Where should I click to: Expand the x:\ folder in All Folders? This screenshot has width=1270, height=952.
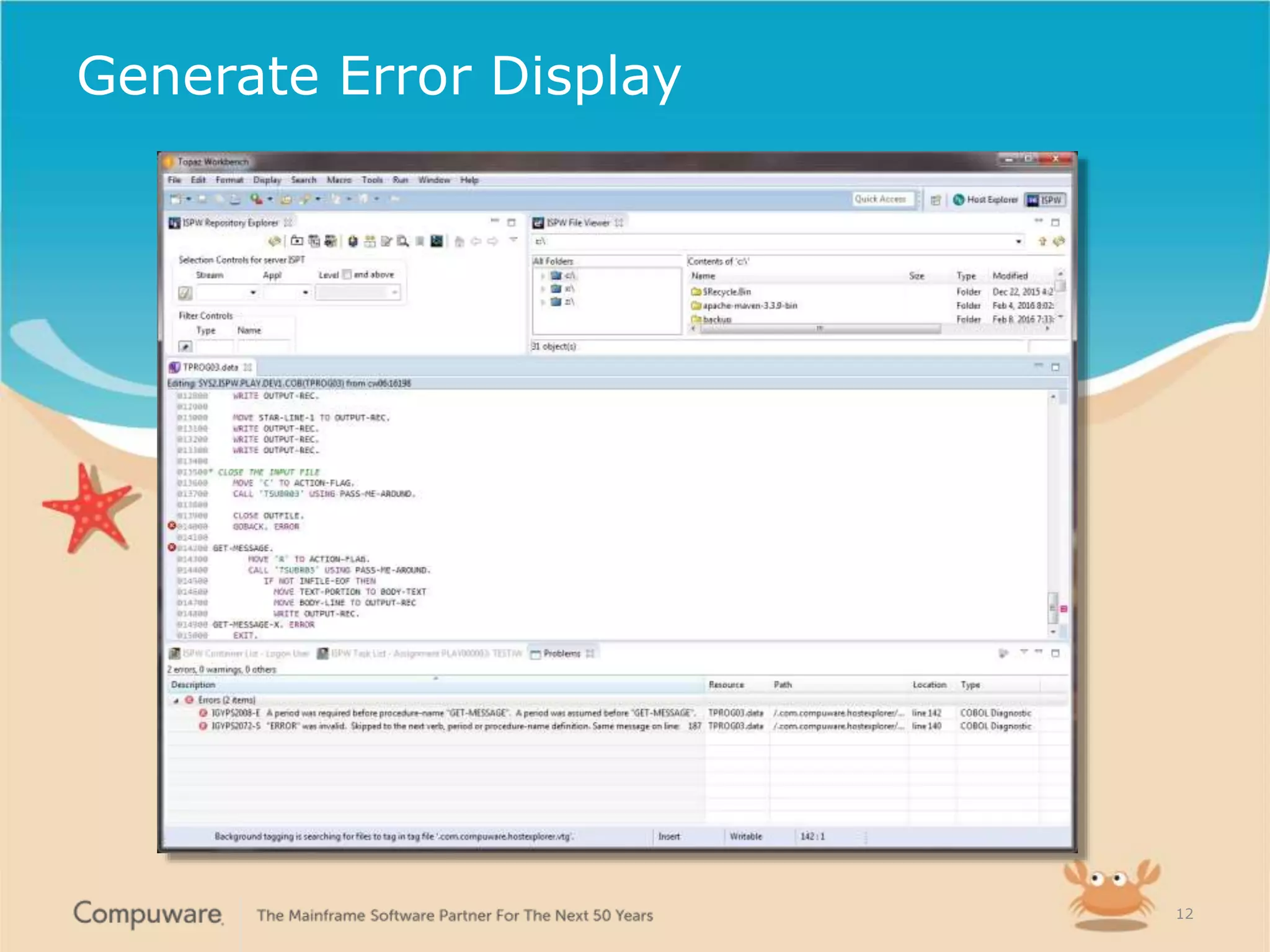pos(543,289)
